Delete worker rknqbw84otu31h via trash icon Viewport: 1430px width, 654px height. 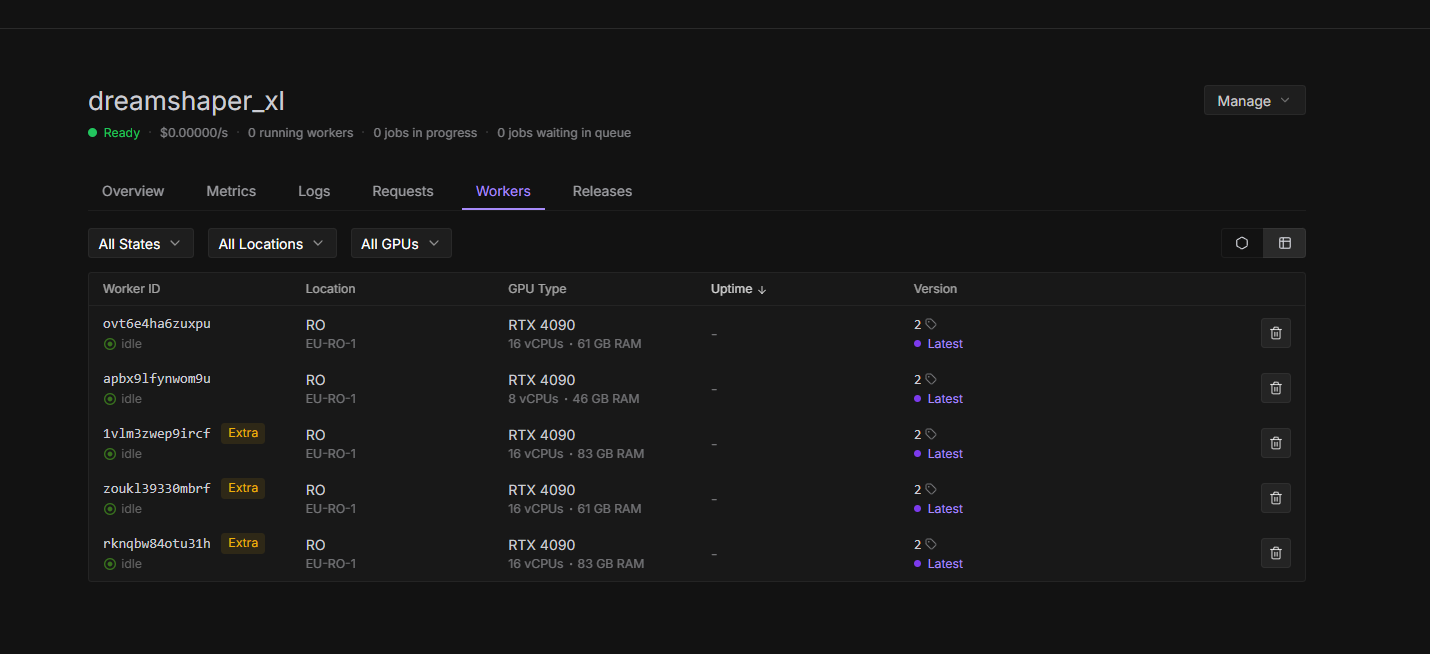(1275, 553)
